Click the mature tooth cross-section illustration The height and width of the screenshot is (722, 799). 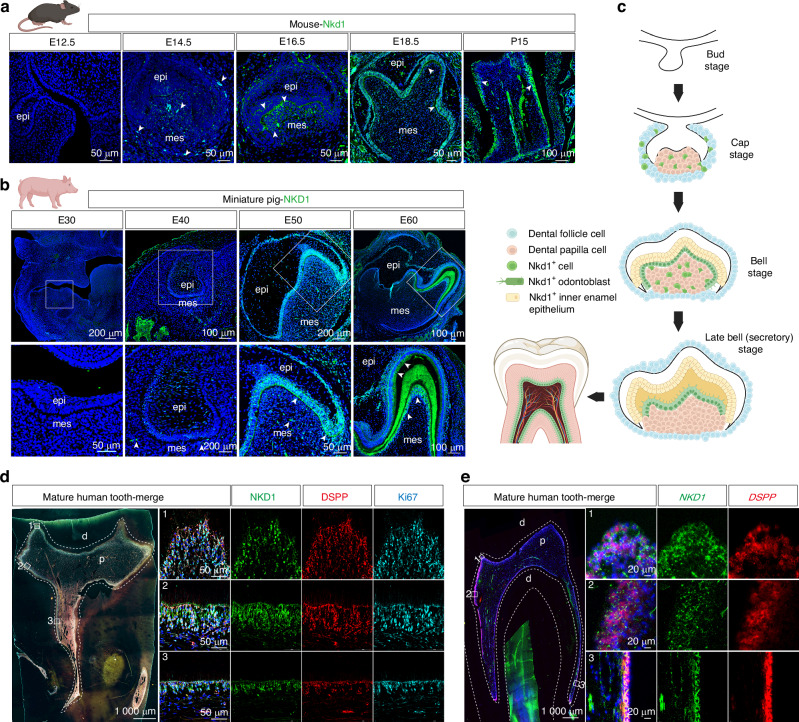click(x=541, y=389)
